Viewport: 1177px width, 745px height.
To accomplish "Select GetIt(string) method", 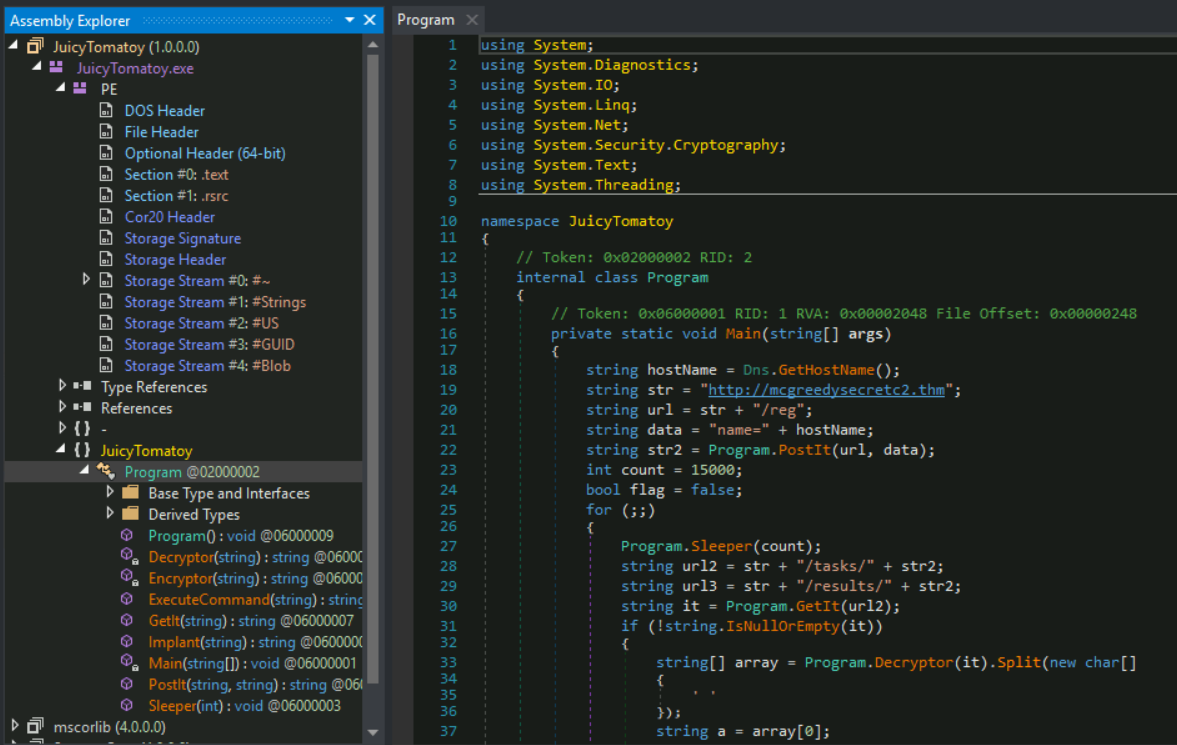I will 251,620.
